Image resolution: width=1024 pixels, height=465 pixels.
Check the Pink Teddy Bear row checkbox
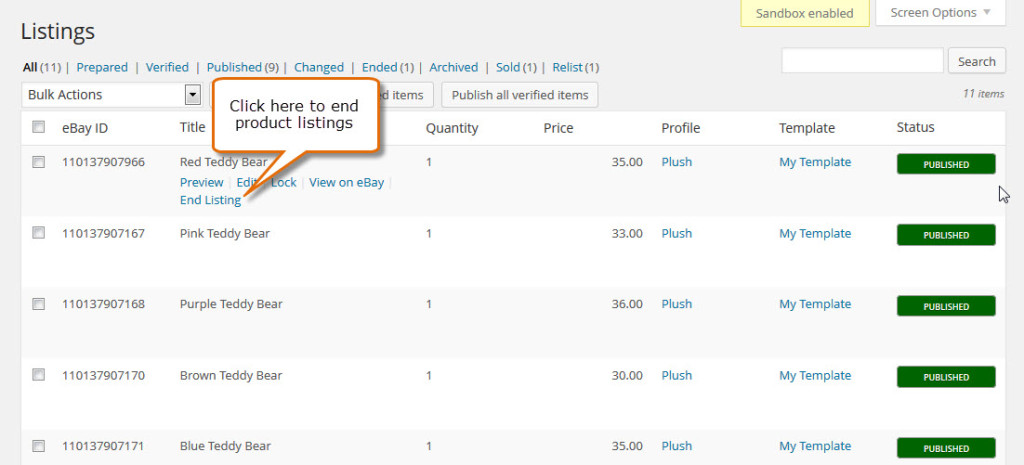tap(39, 232)
